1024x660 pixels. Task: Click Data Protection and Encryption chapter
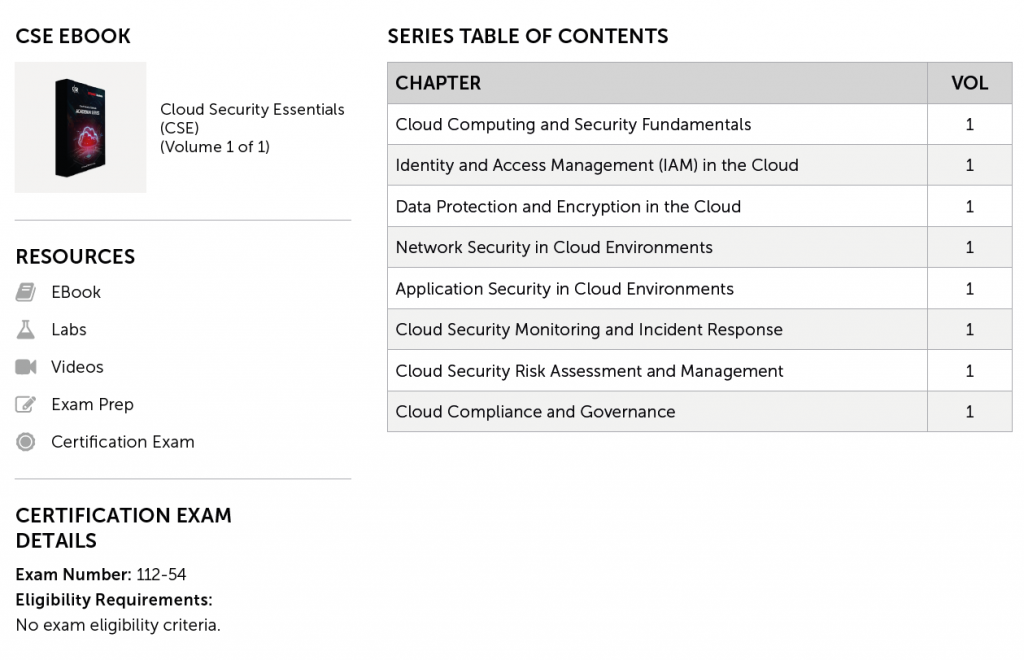tap(568, 207)
